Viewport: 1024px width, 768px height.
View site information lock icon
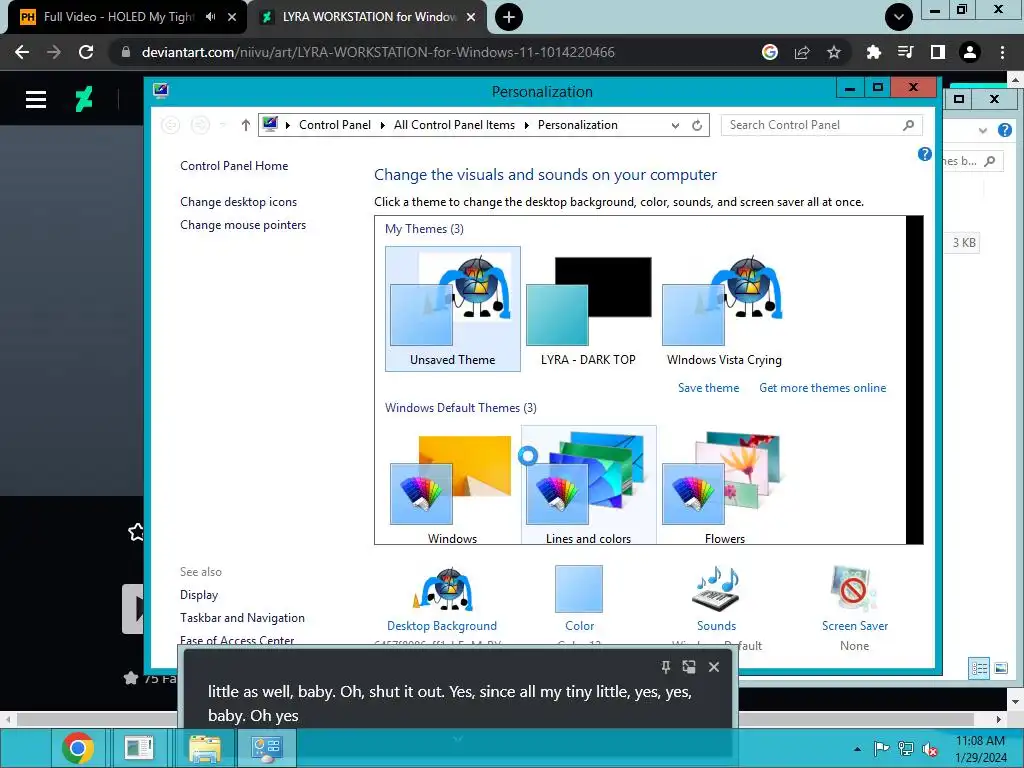point(126,52)
